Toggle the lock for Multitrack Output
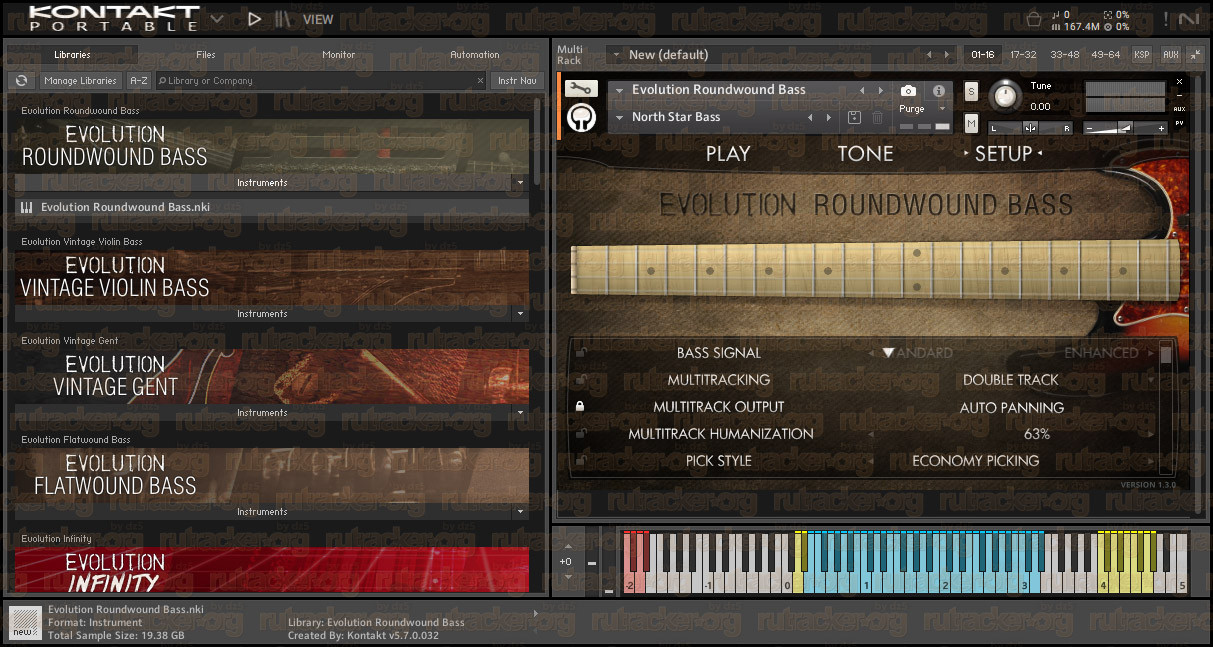1213x647 pixels. 580,407
